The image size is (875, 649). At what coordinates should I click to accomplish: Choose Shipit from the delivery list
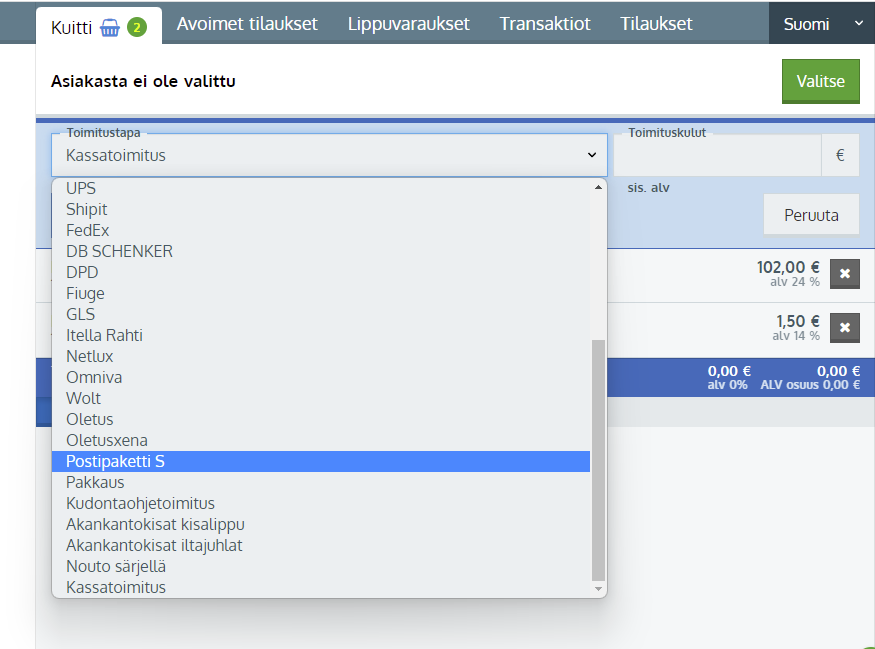pyautogui.click(x=321, y=209)
